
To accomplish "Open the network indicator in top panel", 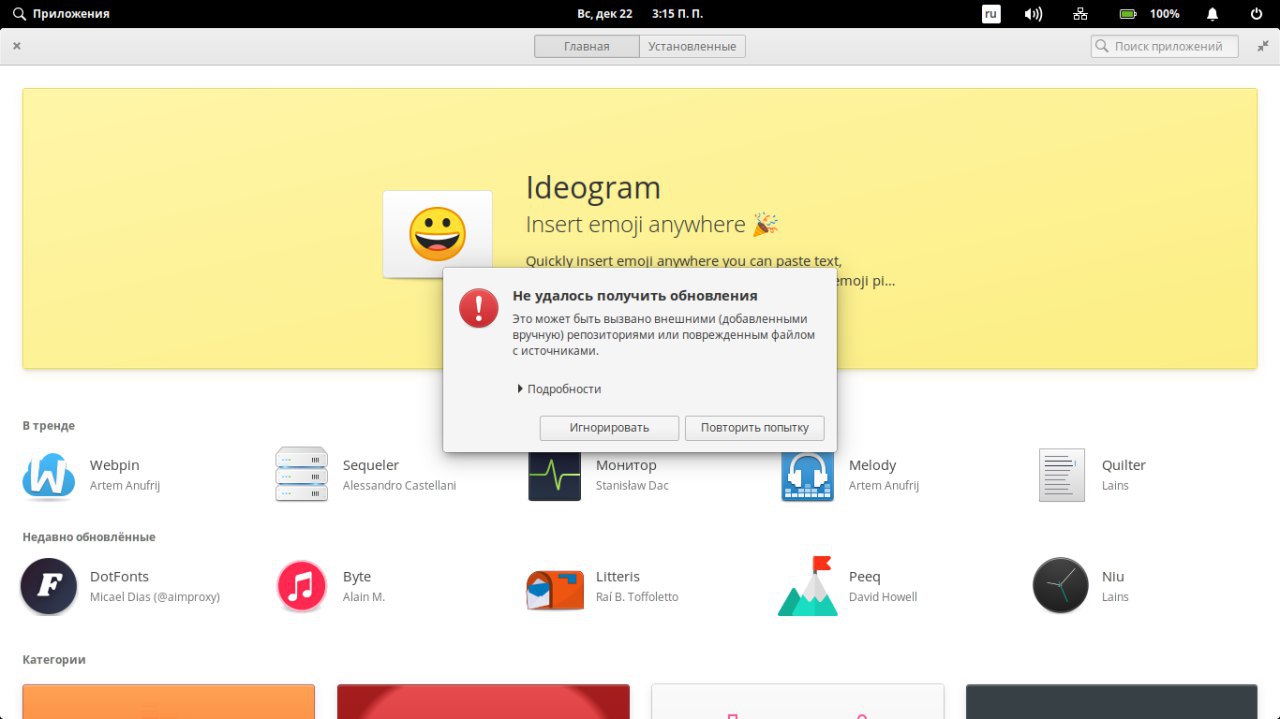I will (x=1080, y=14).
